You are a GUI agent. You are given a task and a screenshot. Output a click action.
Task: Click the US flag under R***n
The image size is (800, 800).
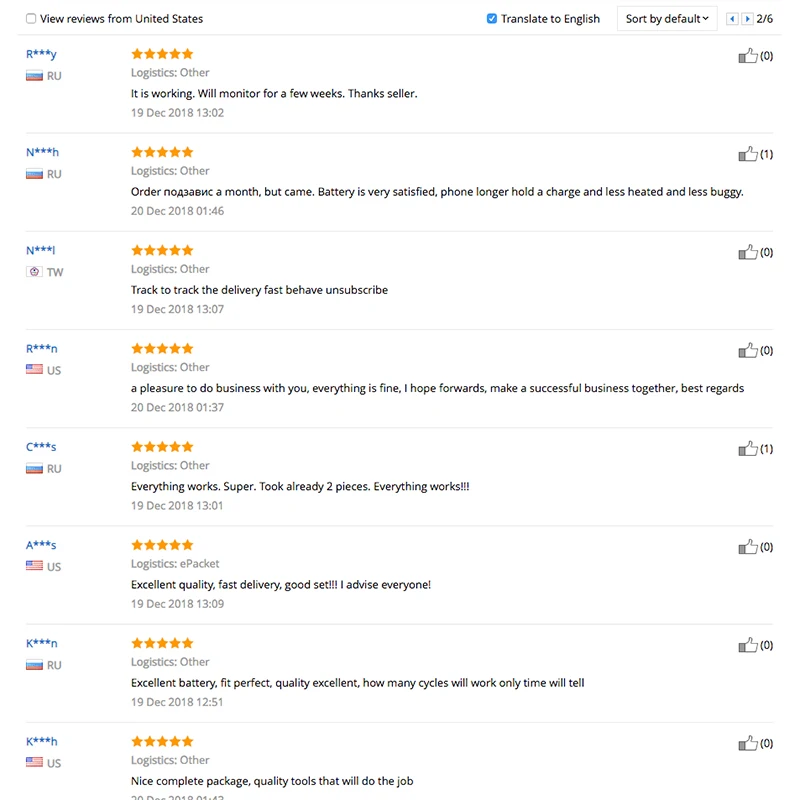pyautogui.click(x=34, y=370)
